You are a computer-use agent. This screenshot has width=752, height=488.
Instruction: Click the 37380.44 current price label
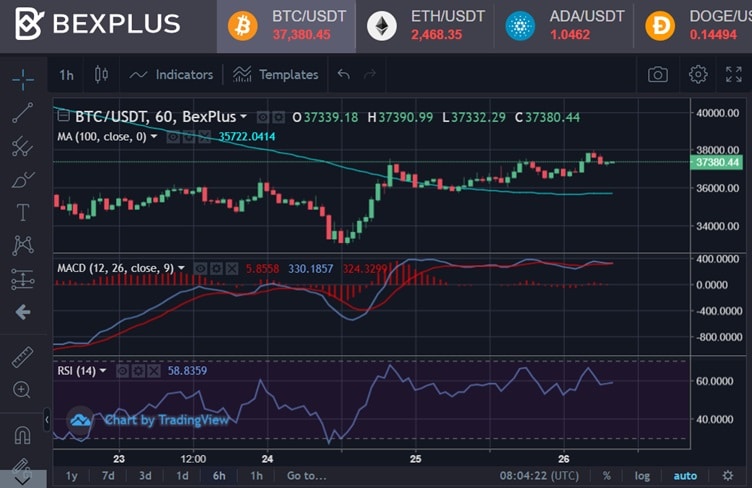pyautogui.click(x=717, y=163)
